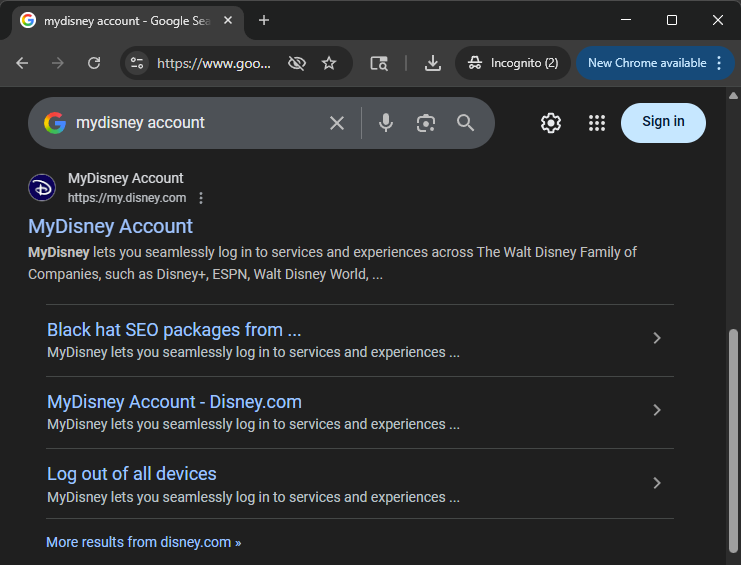
Task: Click New Chrome available update button
Action: coord(647,63)
